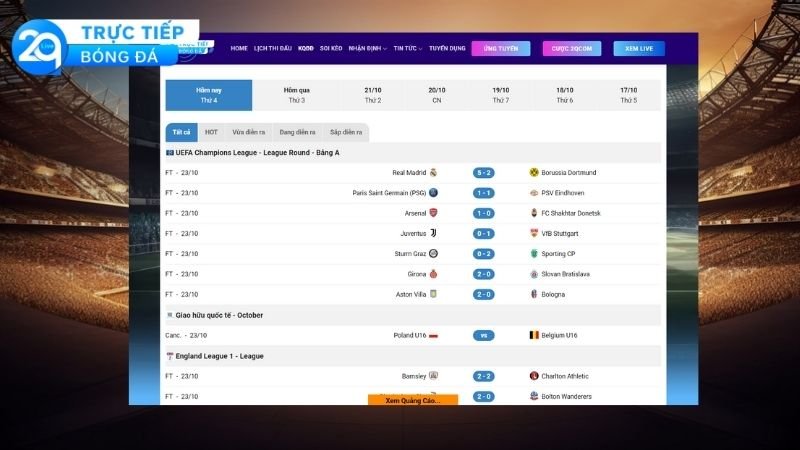Click the VfB Stuttgart crest icon
Image resolution: width=800 pixels, height=450 pixels.
(x=534, y=233)
